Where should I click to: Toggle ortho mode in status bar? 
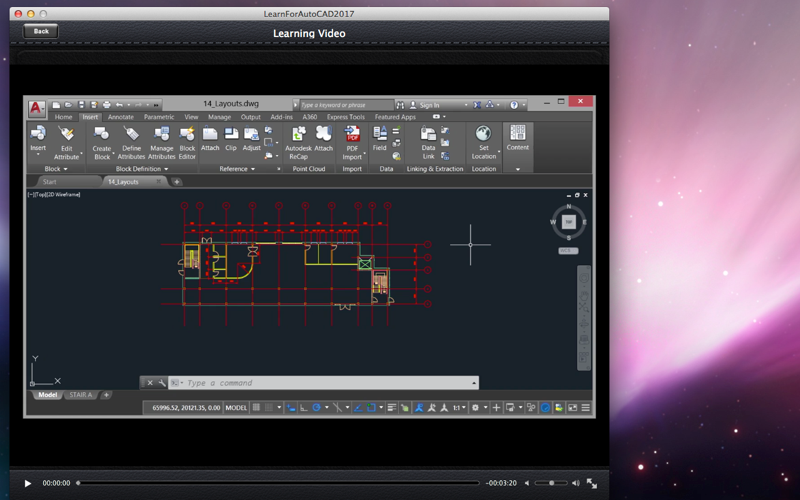point(304,408)
